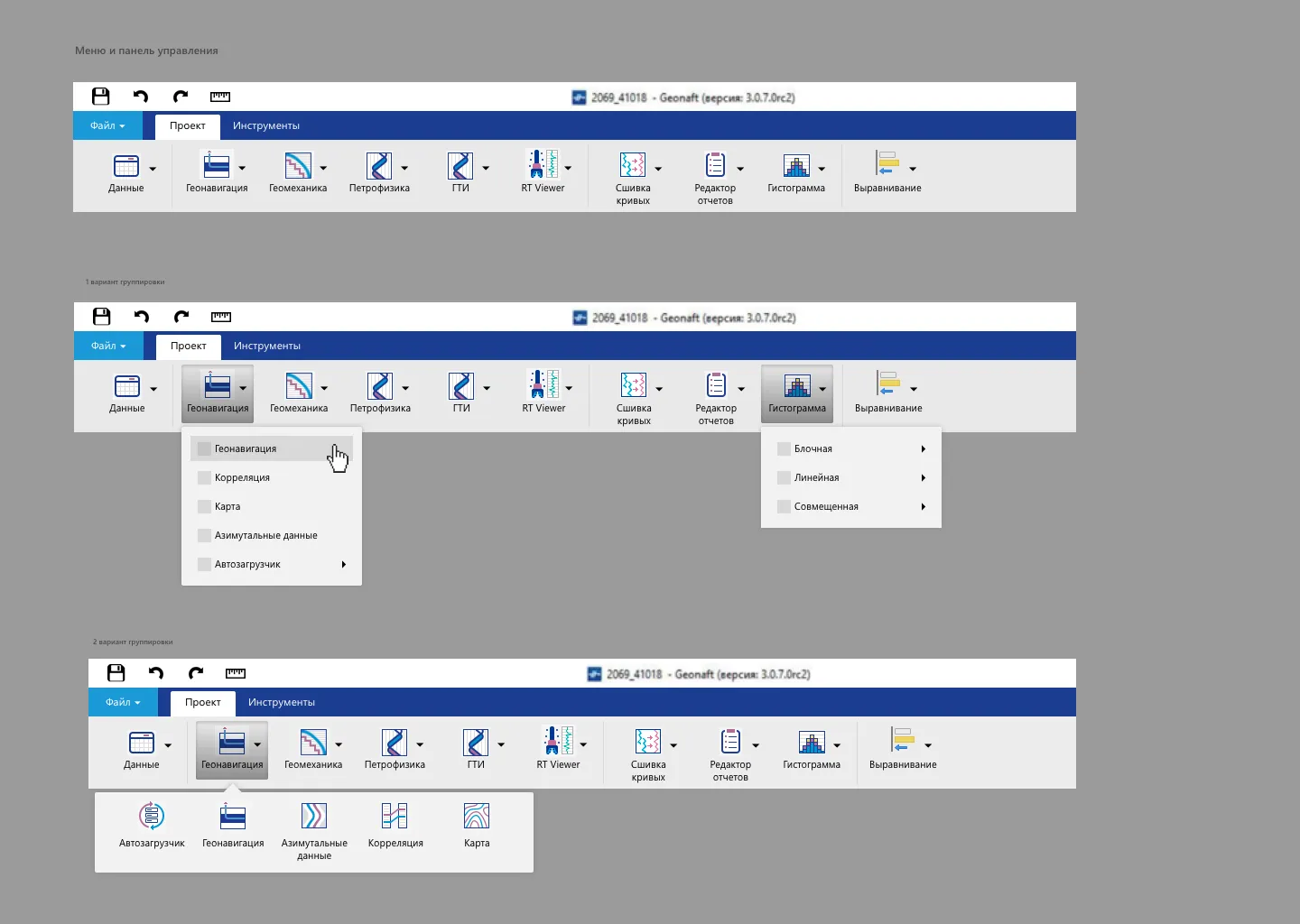Click highlighted Гистограмма button in variant 1 panel
This screenshot has height=924, width=1300.
pos(797,393)
